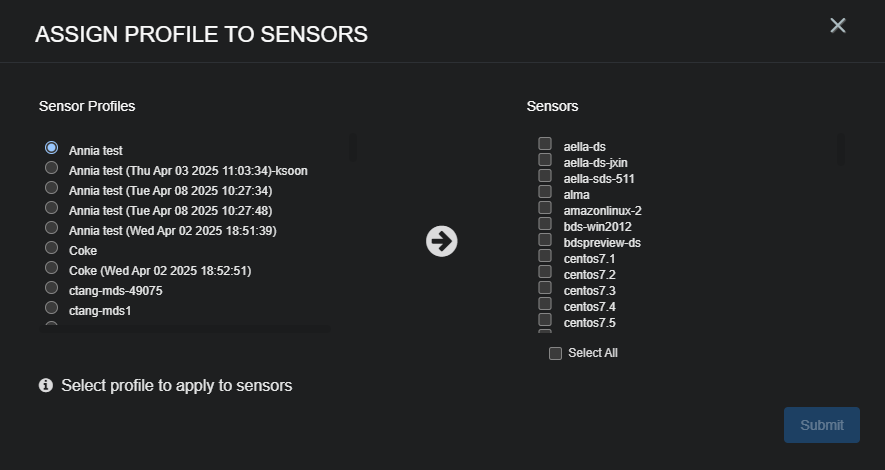Choose 'Coke (Wed Apr 02 2025 18:52:51)' profile
The height and width of the screenshot is (470, 885).
coord(52,268)
